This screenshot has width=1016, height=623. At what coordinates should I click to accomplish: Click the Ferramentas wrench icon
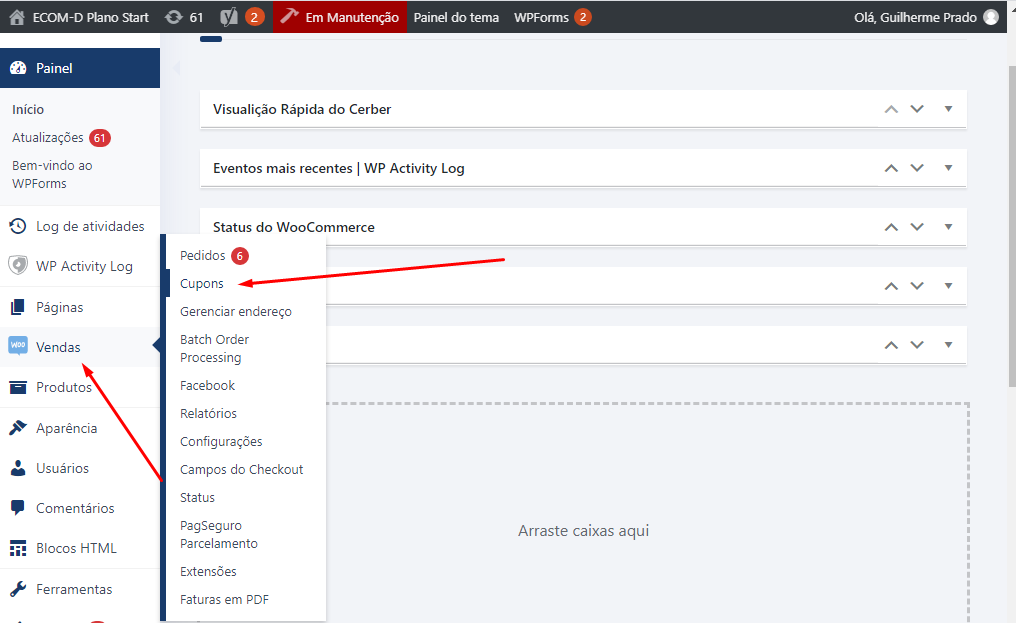click(18, 589)
